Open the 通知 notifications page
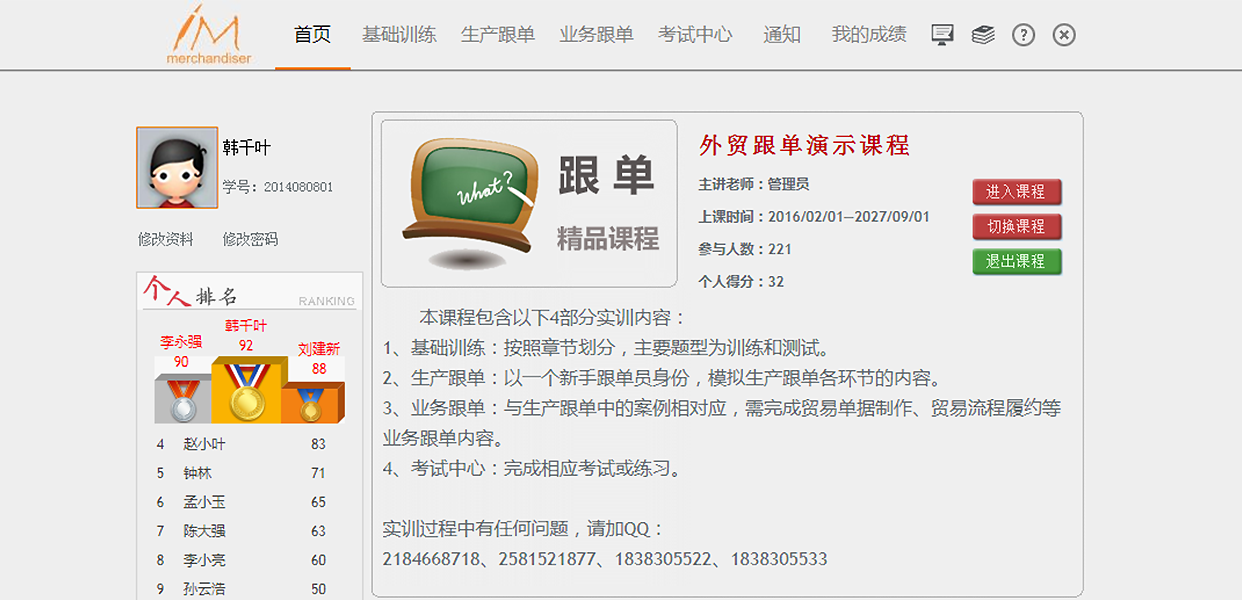This screenshot has width=1242, height=600. (x=781, y=33)
